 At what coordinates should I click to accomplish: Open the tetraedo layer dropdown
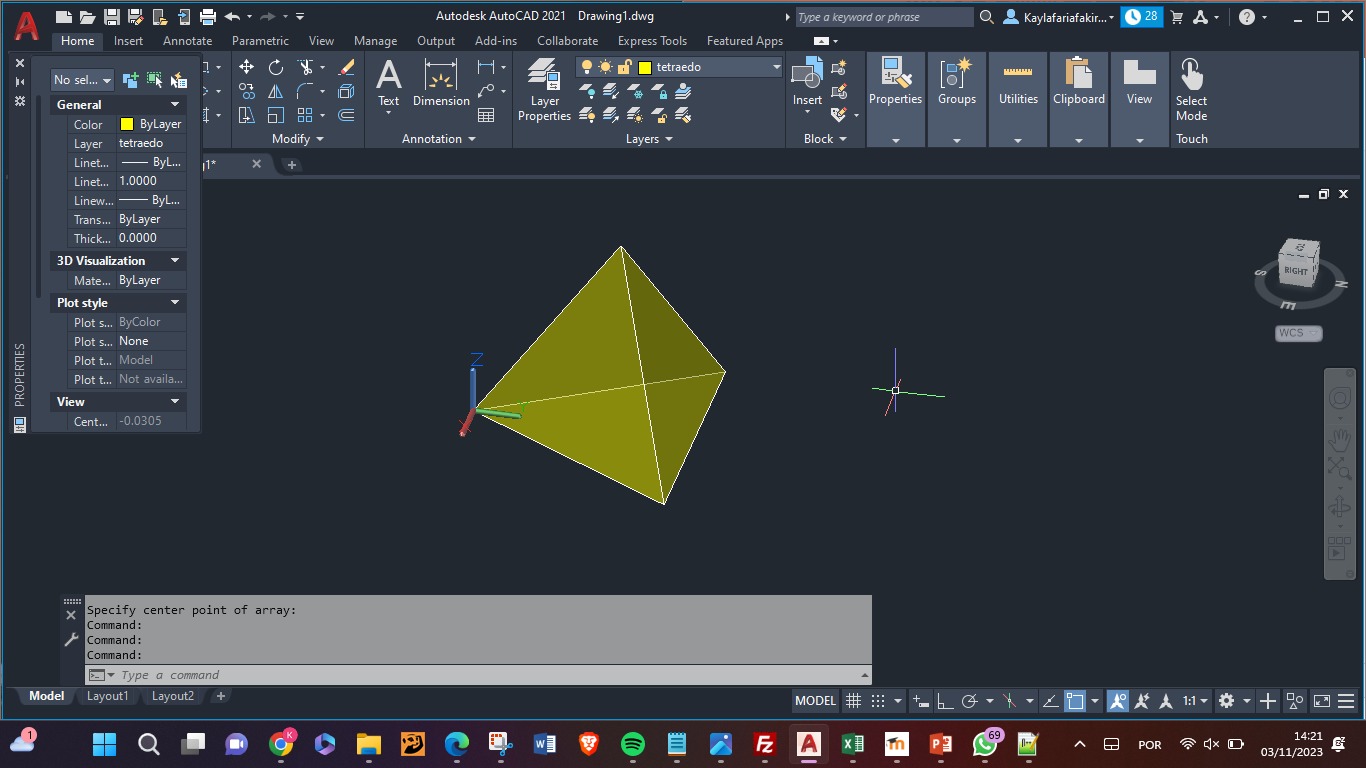776,67
